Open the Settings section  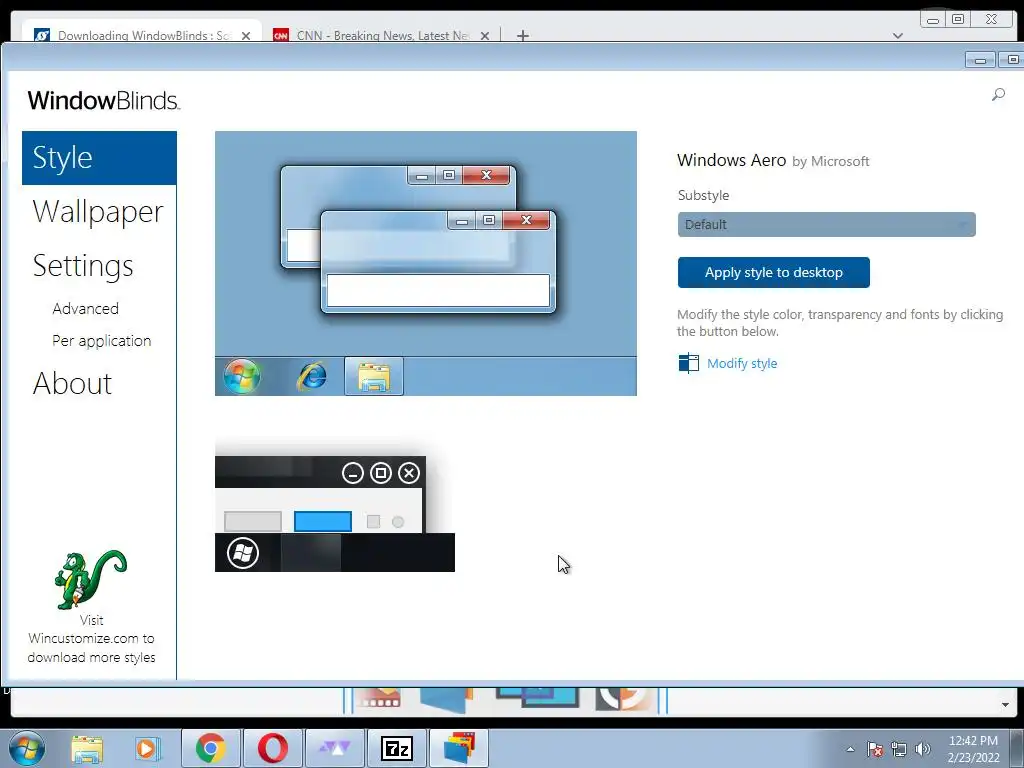pyautogui.click(x=83, y=266)
